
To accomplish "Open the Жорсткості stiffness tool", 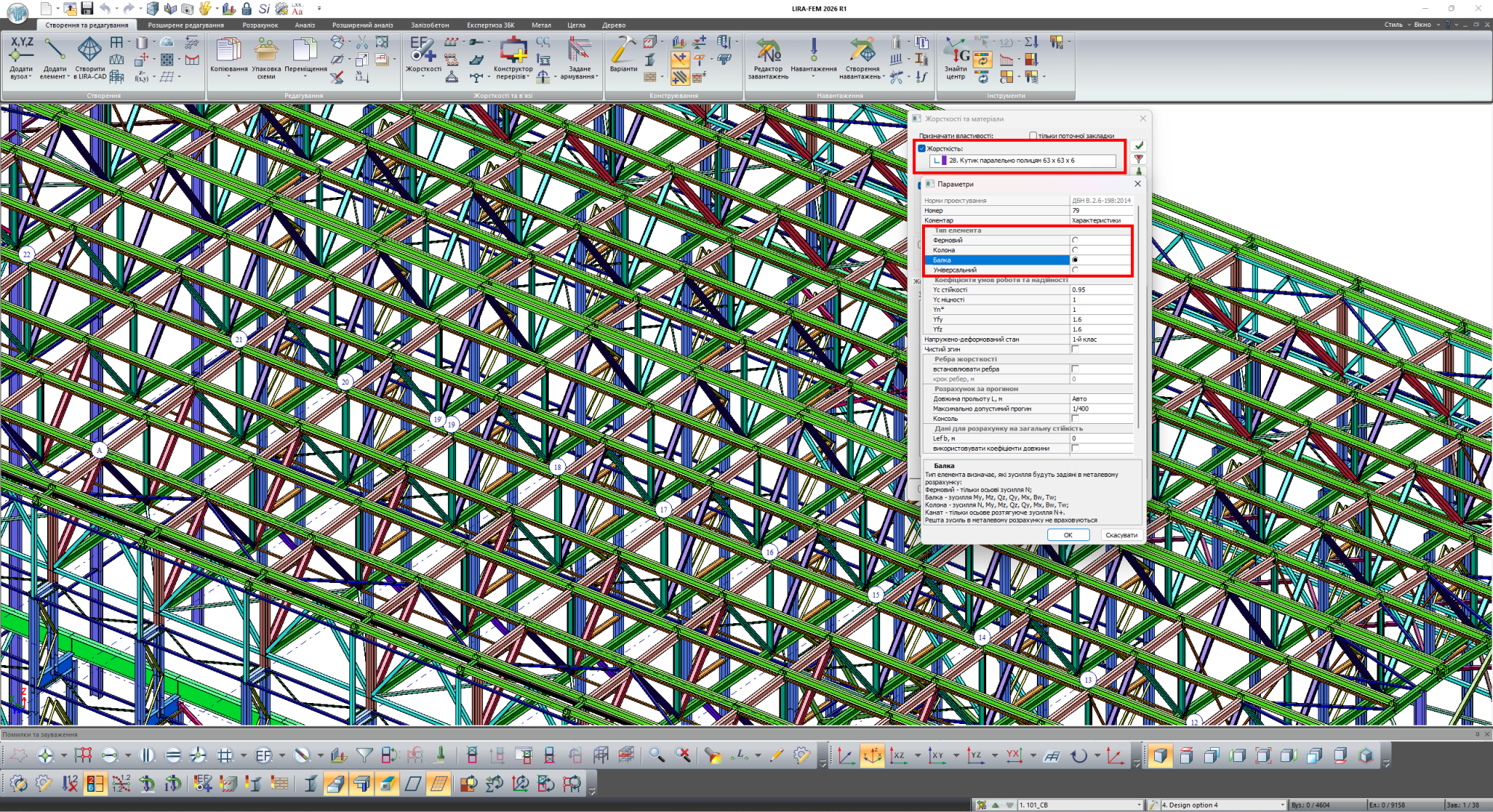I will point(423,50).
